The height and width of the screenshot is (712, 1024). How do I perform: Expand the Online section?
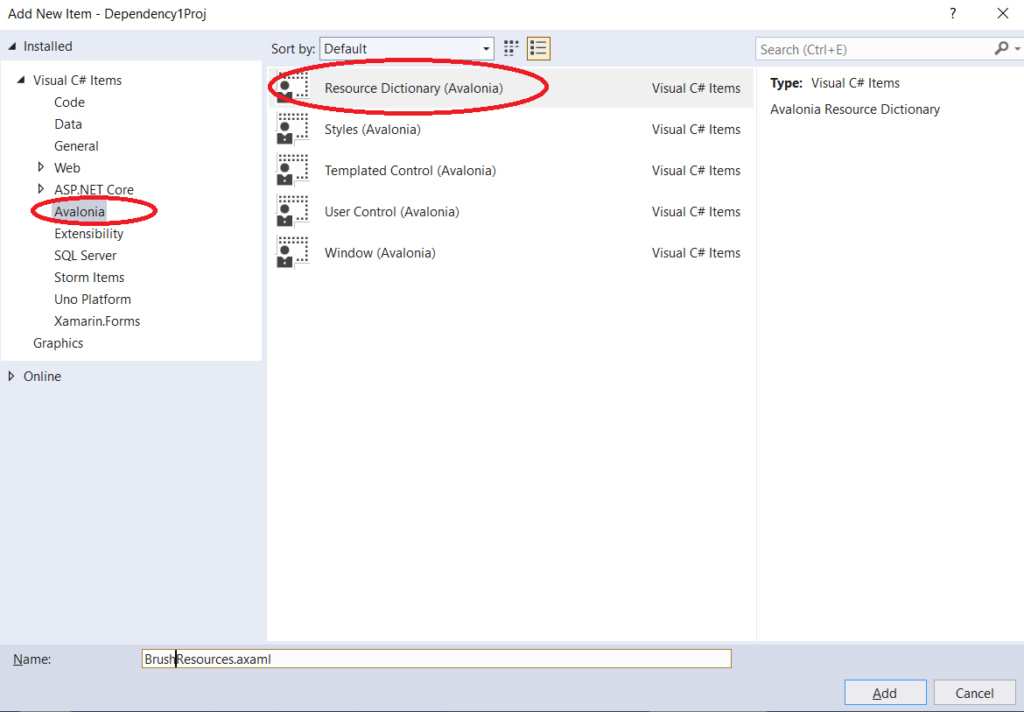pyautogui.click(x=11, y=376)
